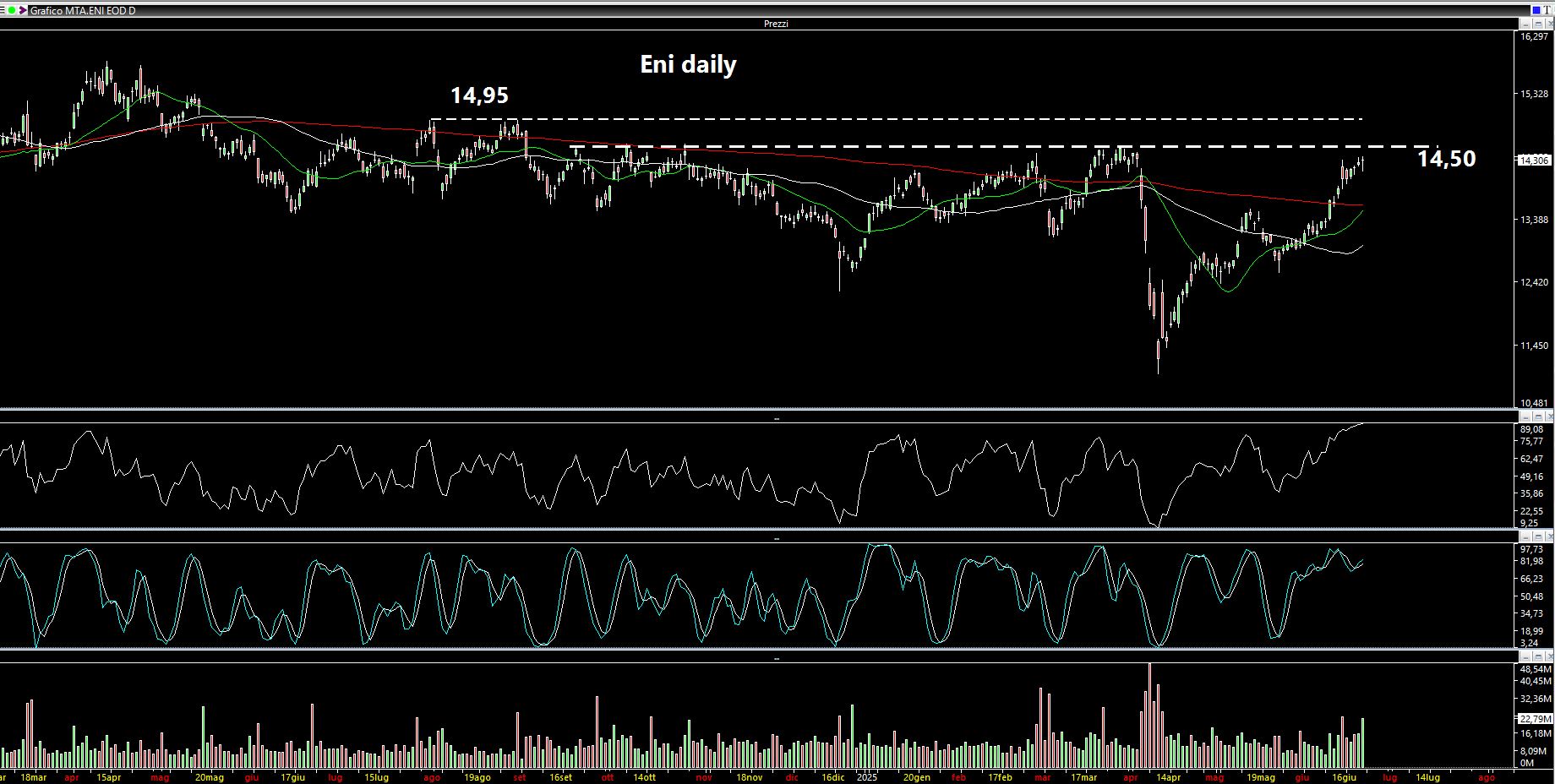
Task: Maximize the volume pane
Action: (1538, 656)
